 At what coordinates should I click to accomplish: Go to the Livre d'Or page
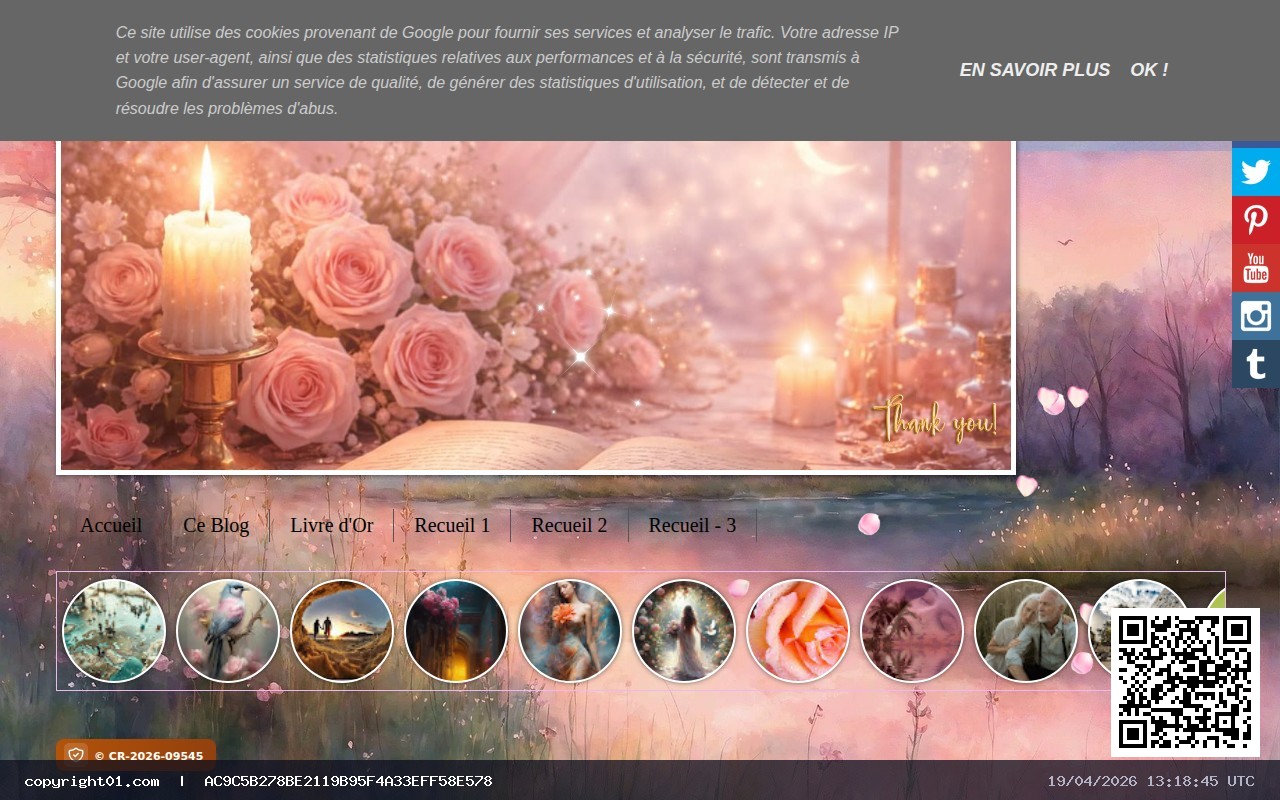pyautogui.click(x=331, y=525)
